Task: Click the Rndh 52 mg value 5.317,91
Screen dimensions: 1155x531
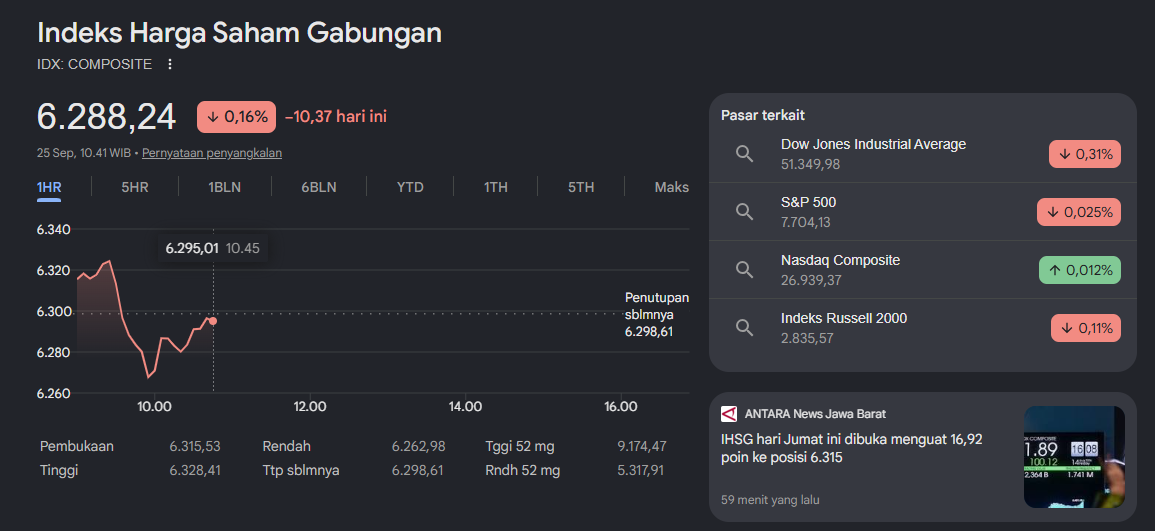Action: (x=640, y=470)
